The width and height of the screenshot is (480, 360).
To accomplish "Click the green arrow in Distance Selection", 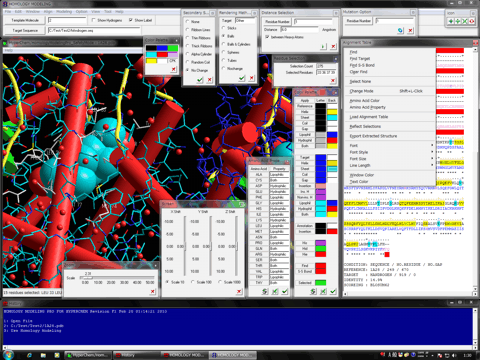I will point(323,47).
